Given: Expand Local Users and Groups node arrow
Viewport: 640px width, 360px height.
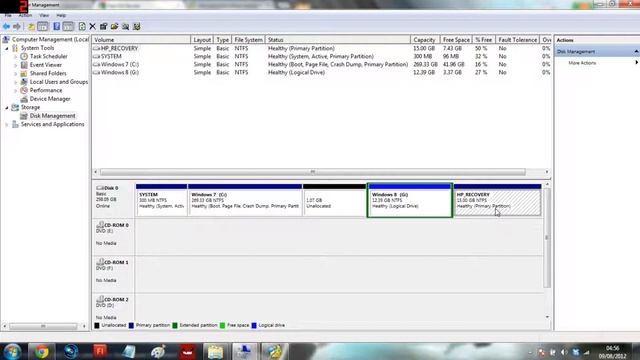Looking at the screenshot, I should 16,82.
